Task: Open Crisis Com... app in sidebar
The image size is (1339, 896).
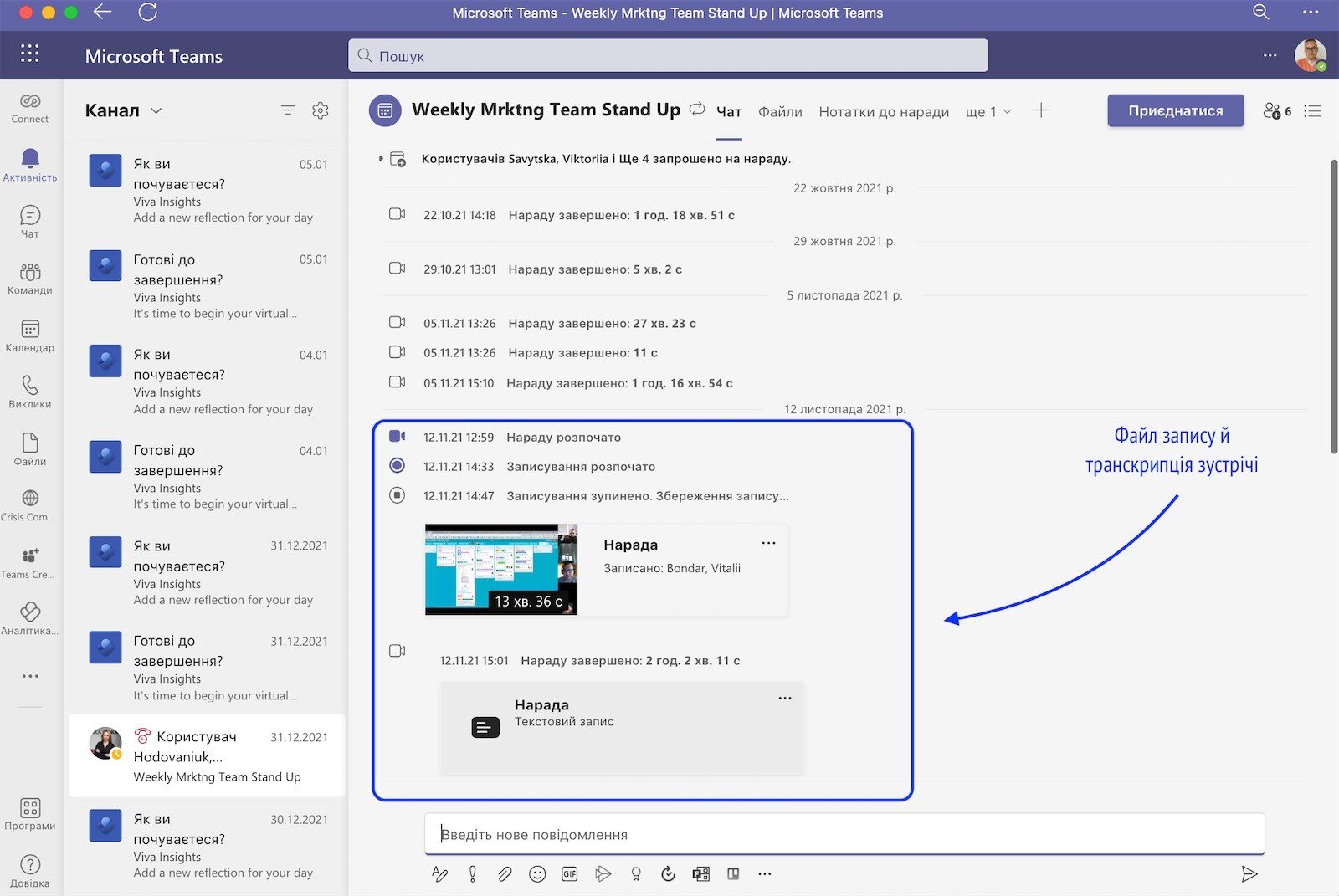Action: pos(30,506)
